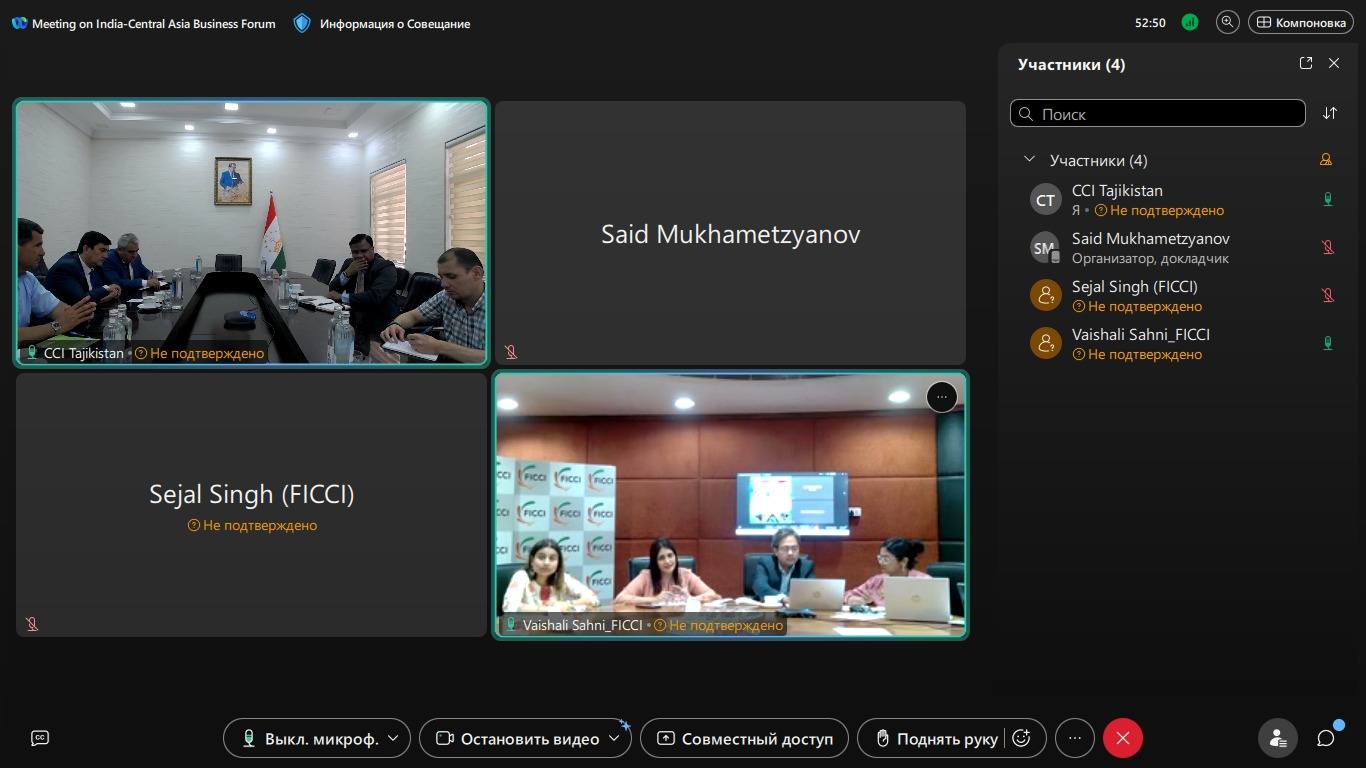Open reactions emoji picker
Screen dimensions: 1366x768
(x=1021, y=738)
